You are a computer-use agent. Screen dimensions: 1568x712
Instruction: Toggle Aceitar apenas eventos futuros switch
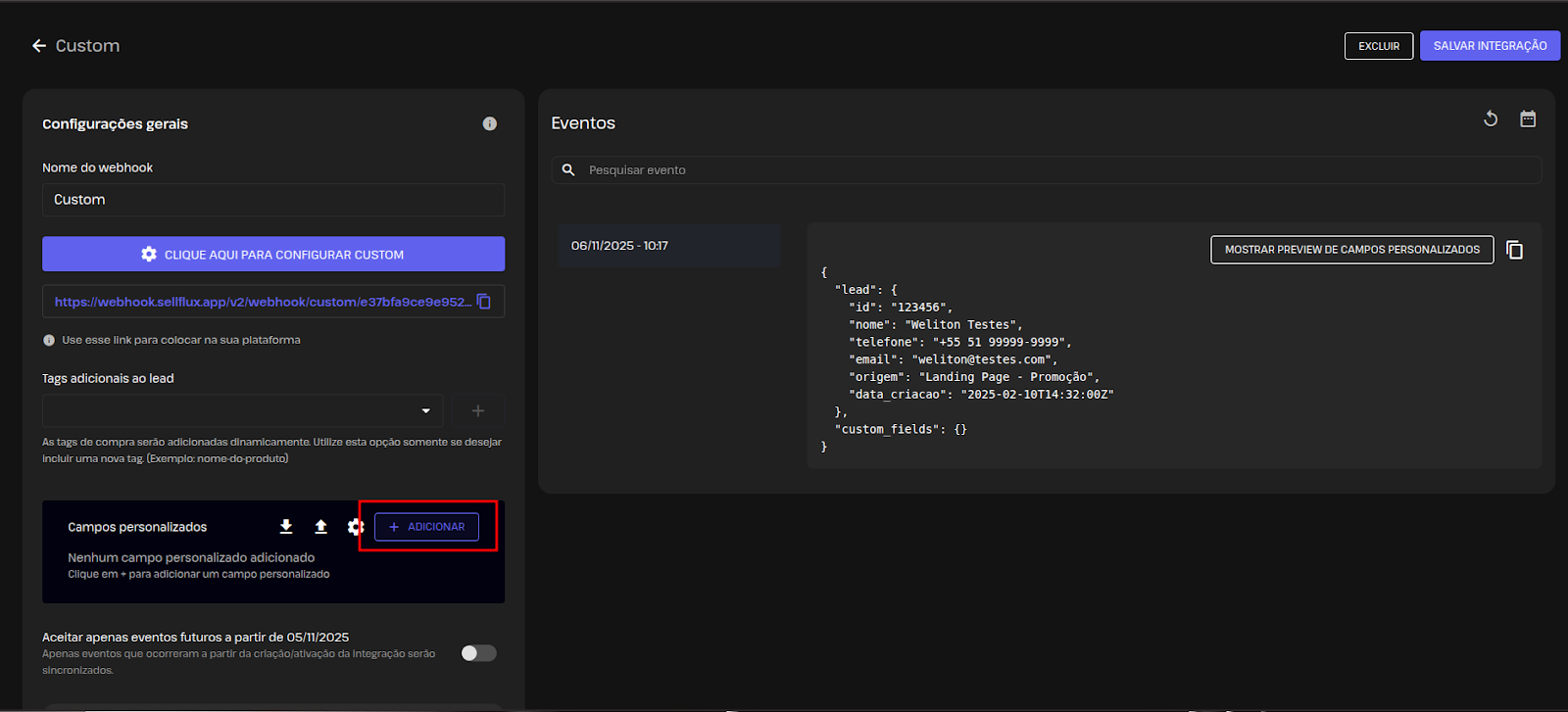478,653
